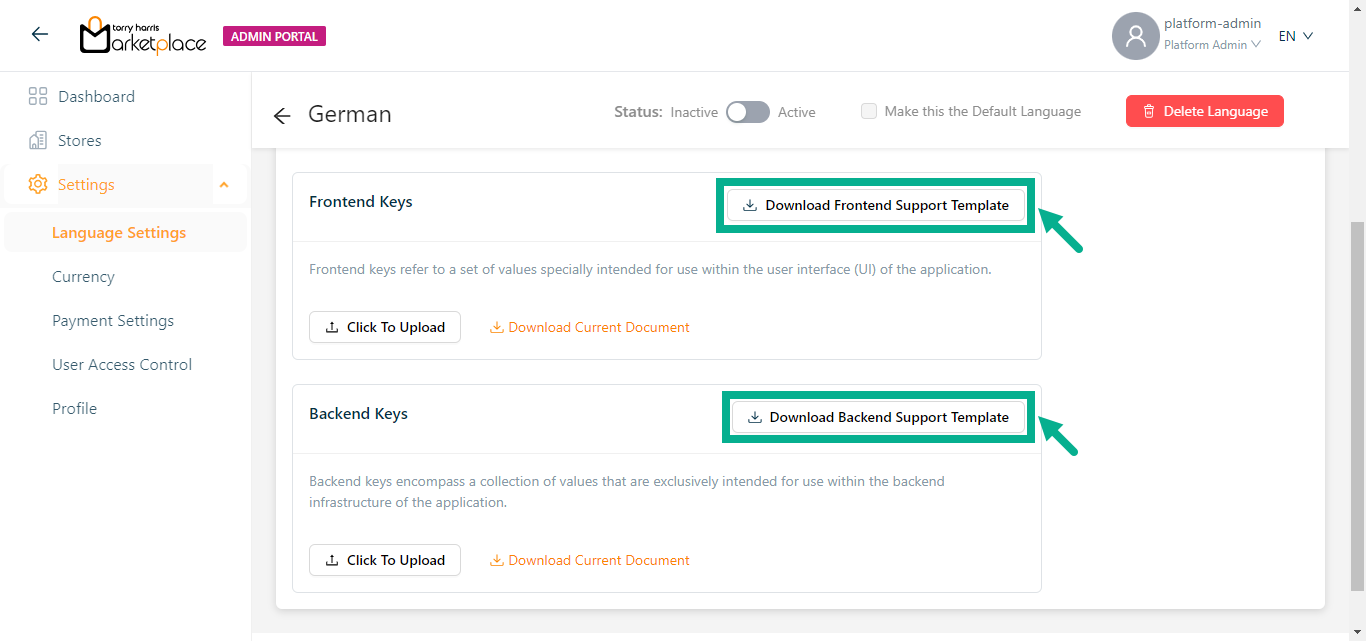Viewport: 1366px width, 641px height.
Task: Check Make this the Default Language
Action: 869,112
